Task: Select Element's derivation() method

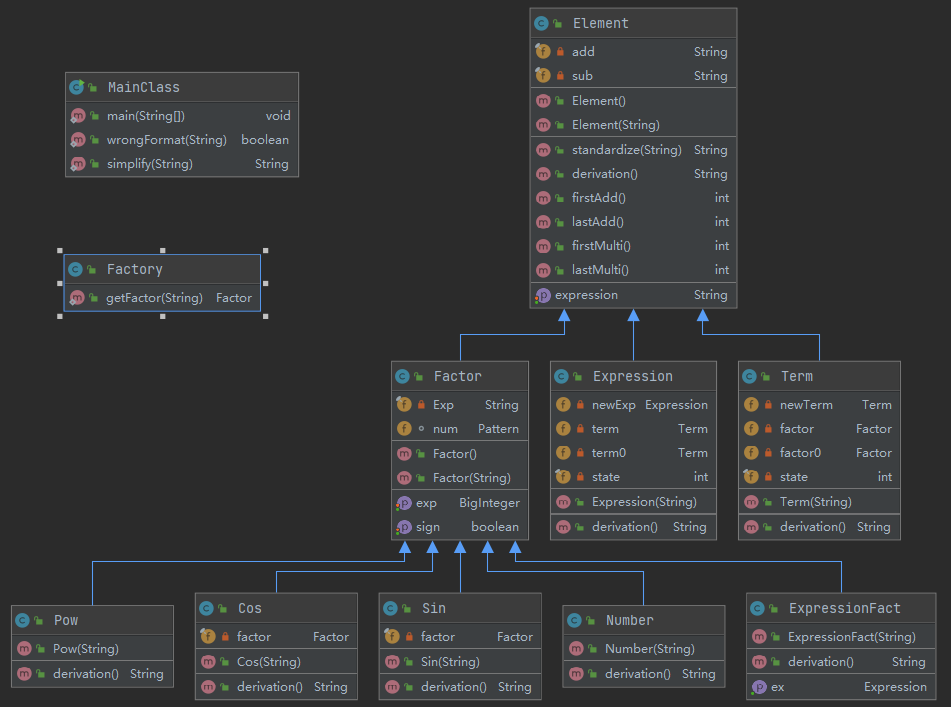Action: pyautogui.click(x=633, y=174)
